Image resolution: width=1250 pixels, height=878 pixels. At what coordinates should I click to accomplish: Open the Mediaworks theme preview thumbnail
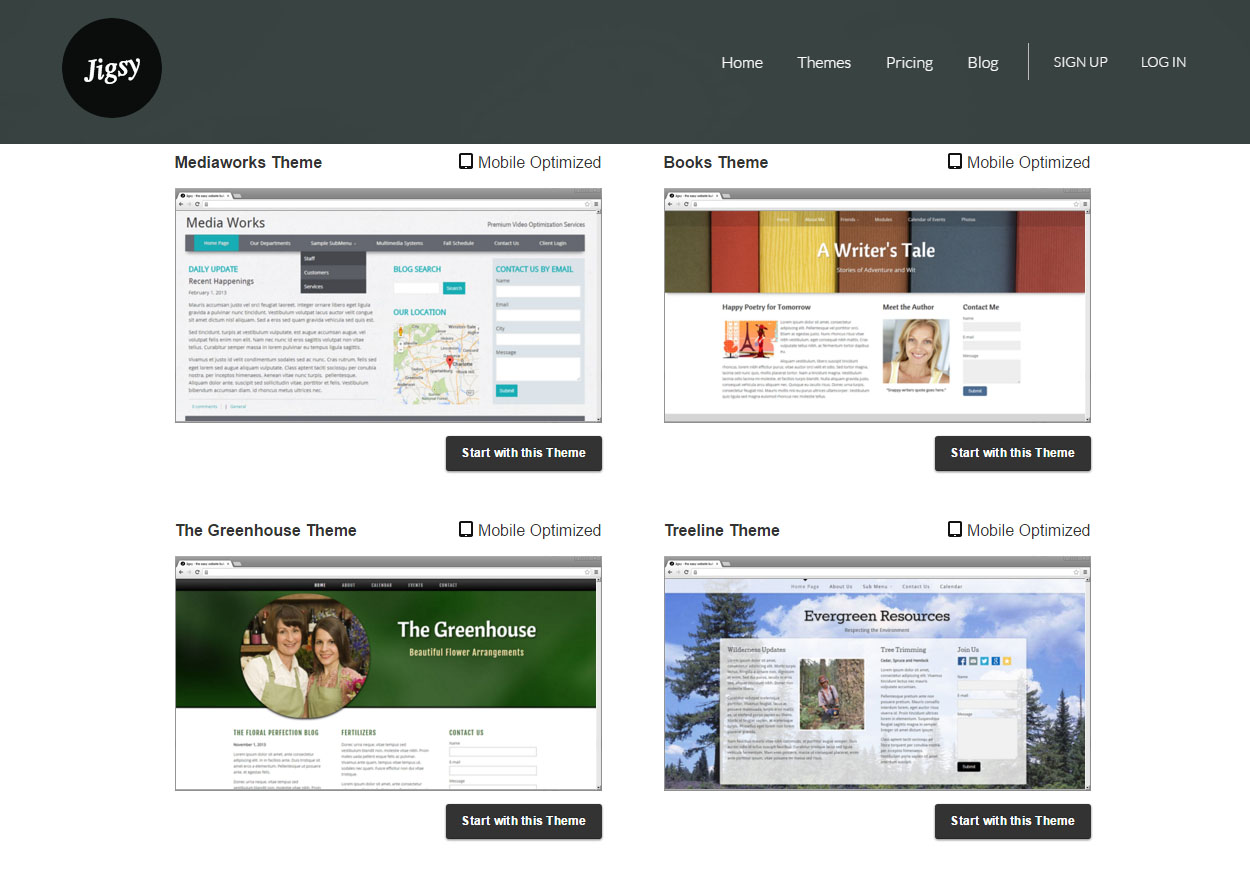coord(388,305)
